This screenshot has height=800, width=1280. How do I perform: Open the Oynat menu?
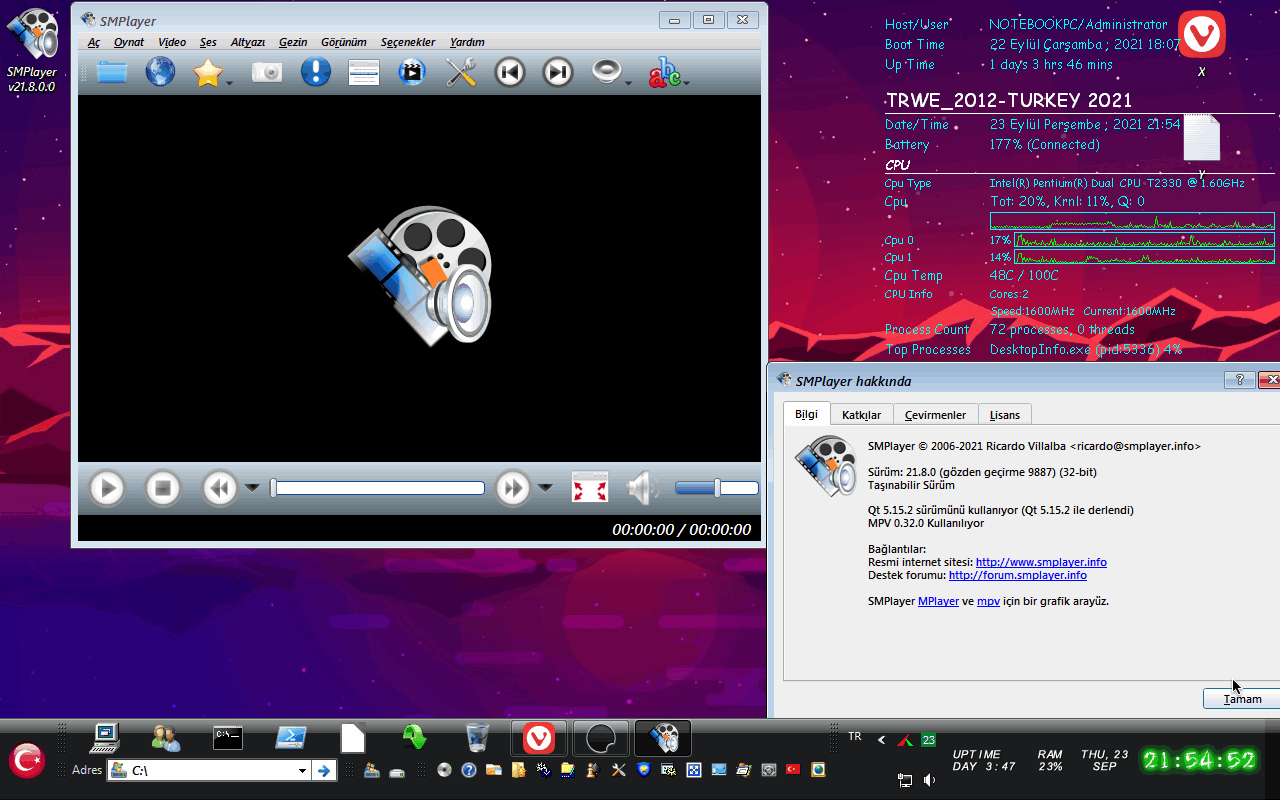click(129, 42)
